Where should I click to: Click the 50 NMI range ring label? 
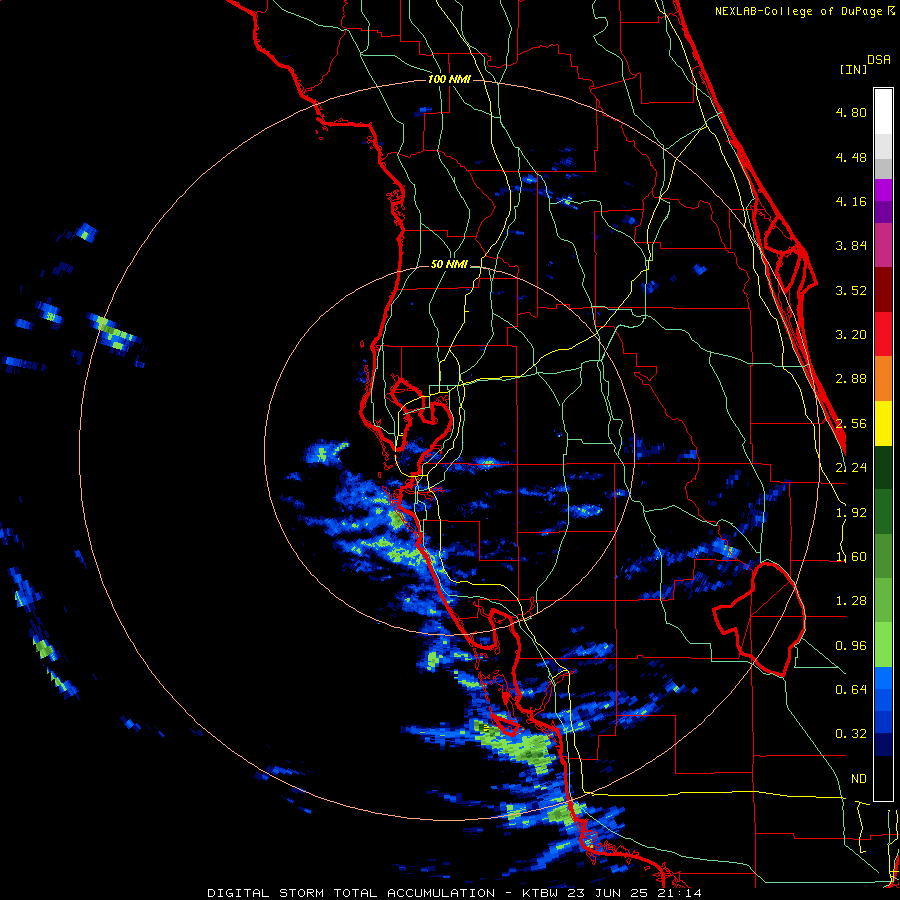(x=449, y=265)
